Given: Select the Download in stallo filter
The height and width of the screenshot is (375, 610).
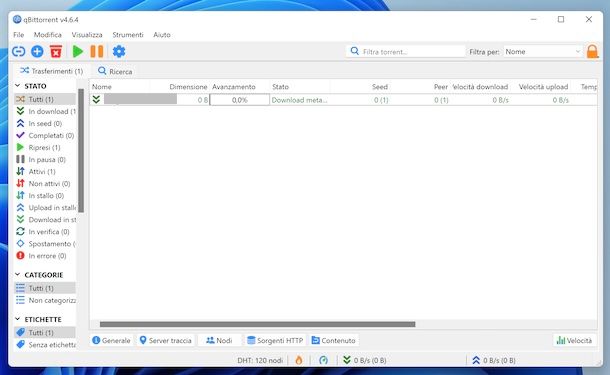Looking at the screenshot, I should 46,220.
